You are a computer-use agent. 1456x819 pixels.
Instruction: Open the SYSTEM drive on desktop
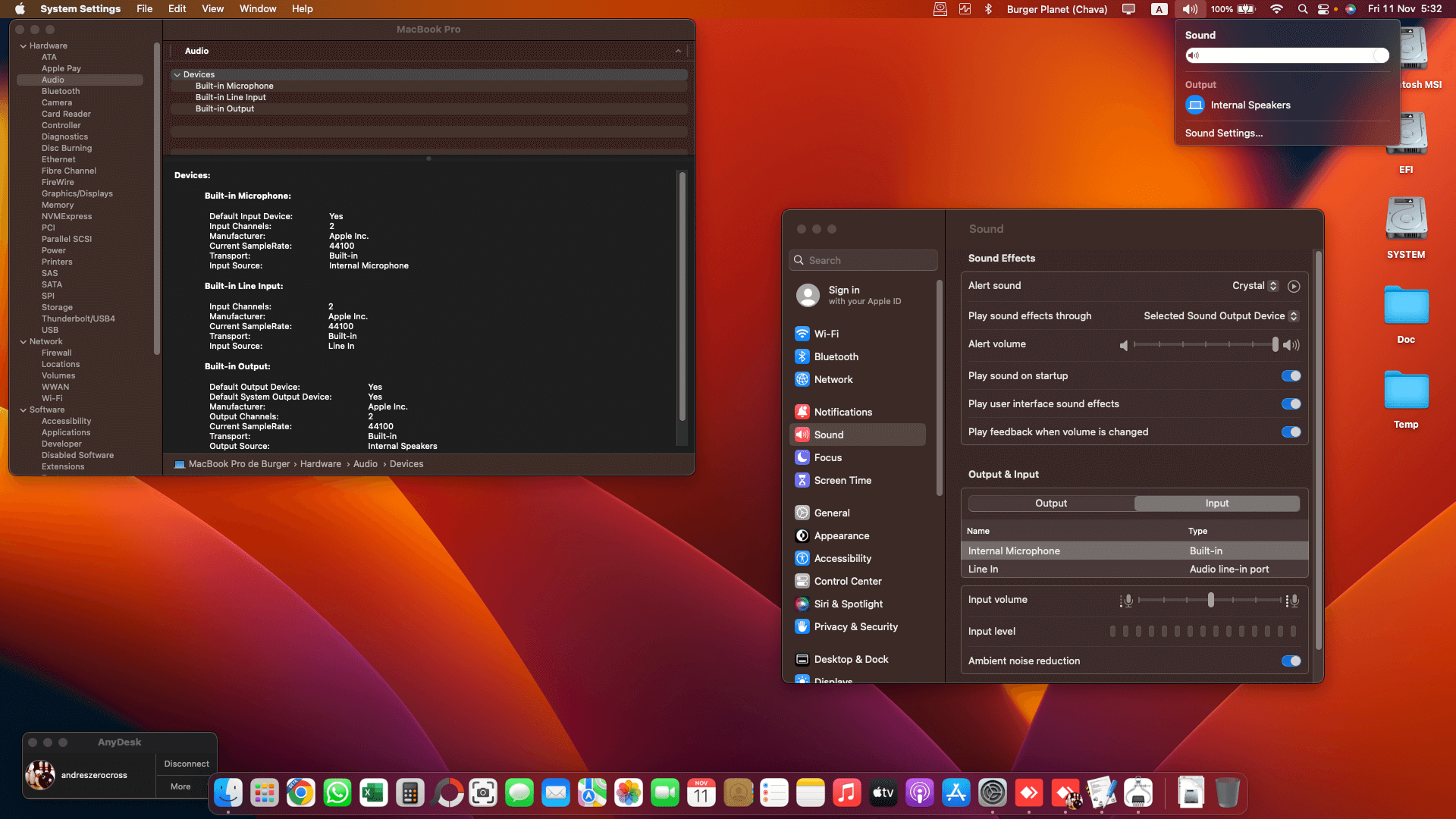(1406, 227)
